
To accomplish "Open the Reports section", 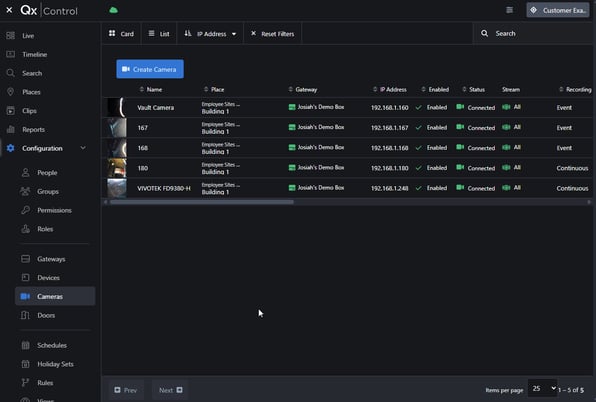I will point(33,130).
